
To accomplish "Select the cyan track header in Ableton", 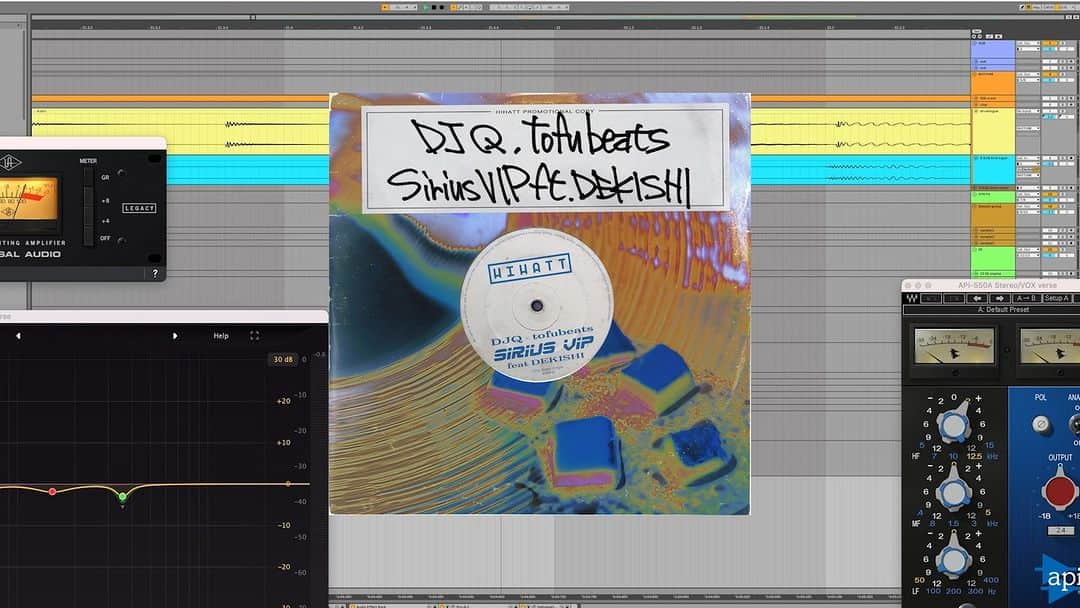I will 993,170.
